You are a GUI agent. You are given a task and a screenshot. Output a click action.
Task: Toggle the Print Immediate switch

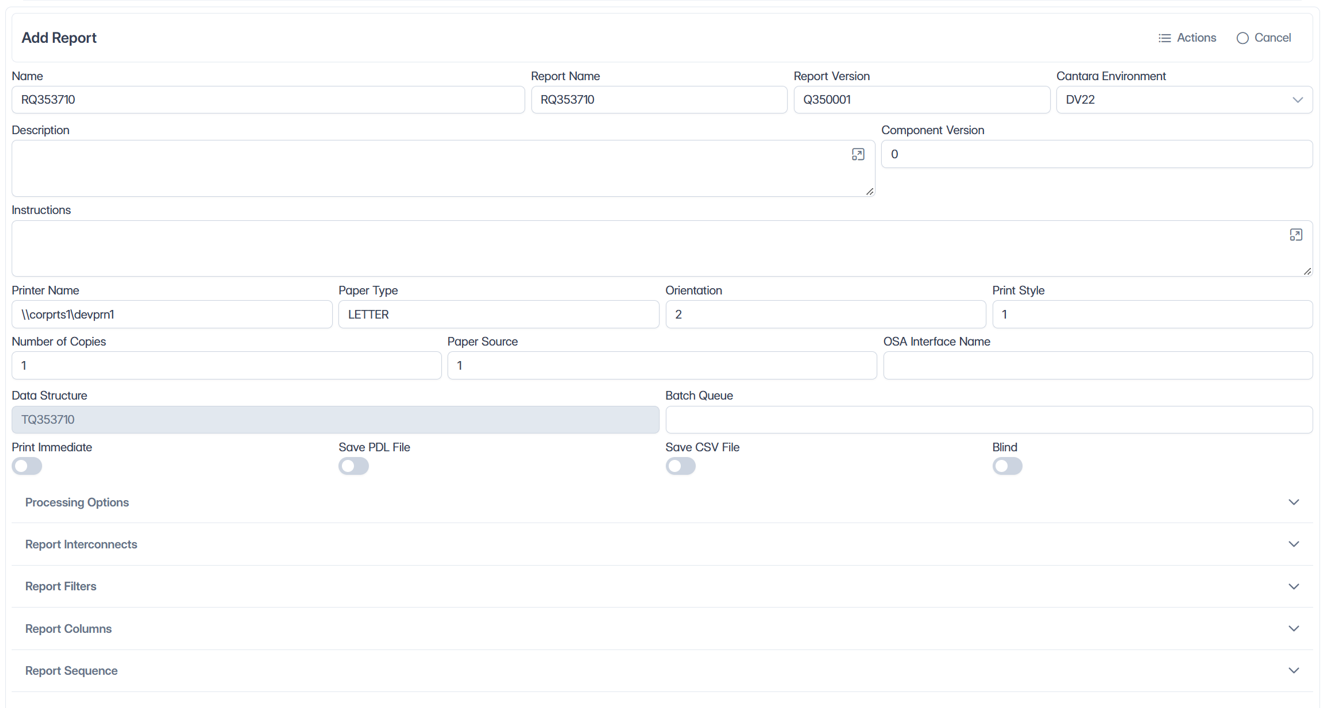coord(27,466)
